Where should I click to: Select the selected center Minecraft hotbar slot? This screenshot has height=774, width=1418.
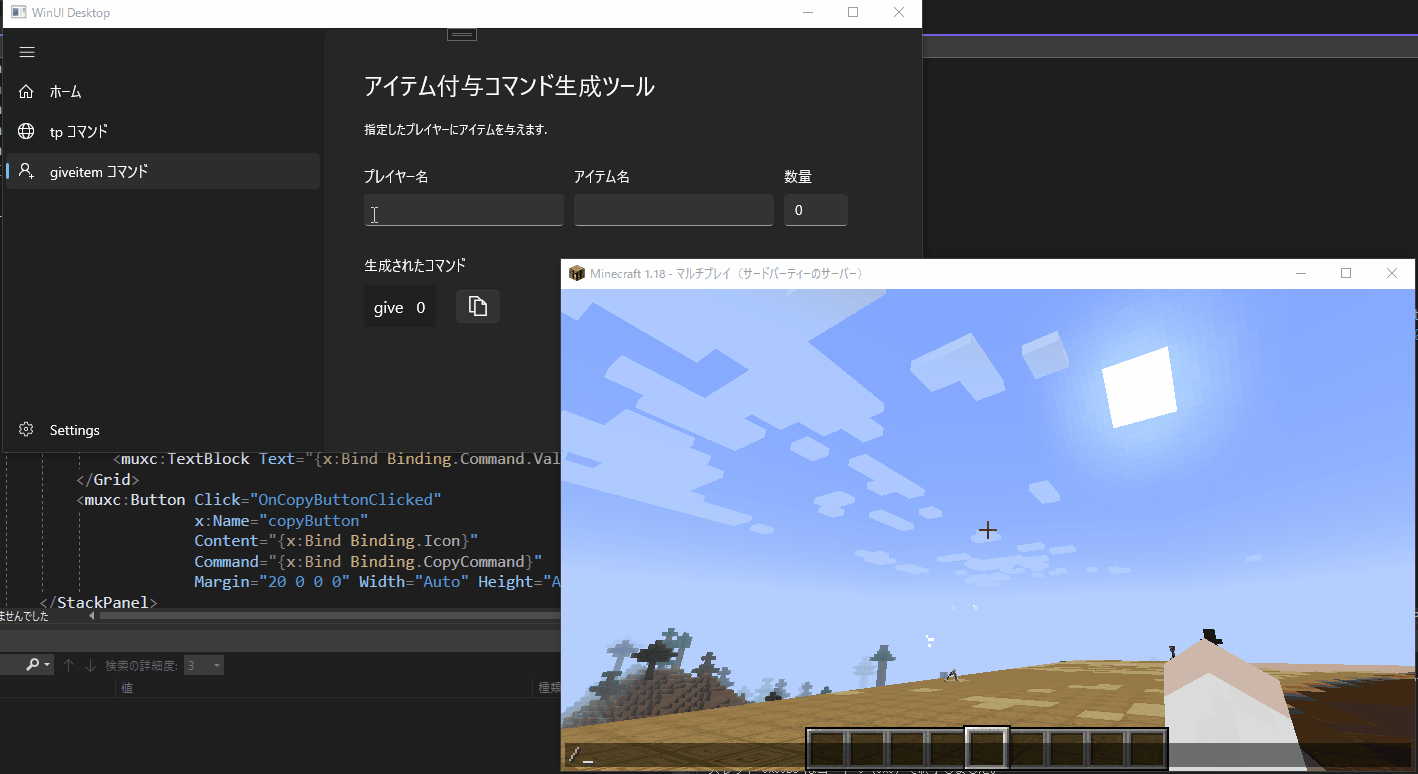pyautogui.click(x=987, y=749)
